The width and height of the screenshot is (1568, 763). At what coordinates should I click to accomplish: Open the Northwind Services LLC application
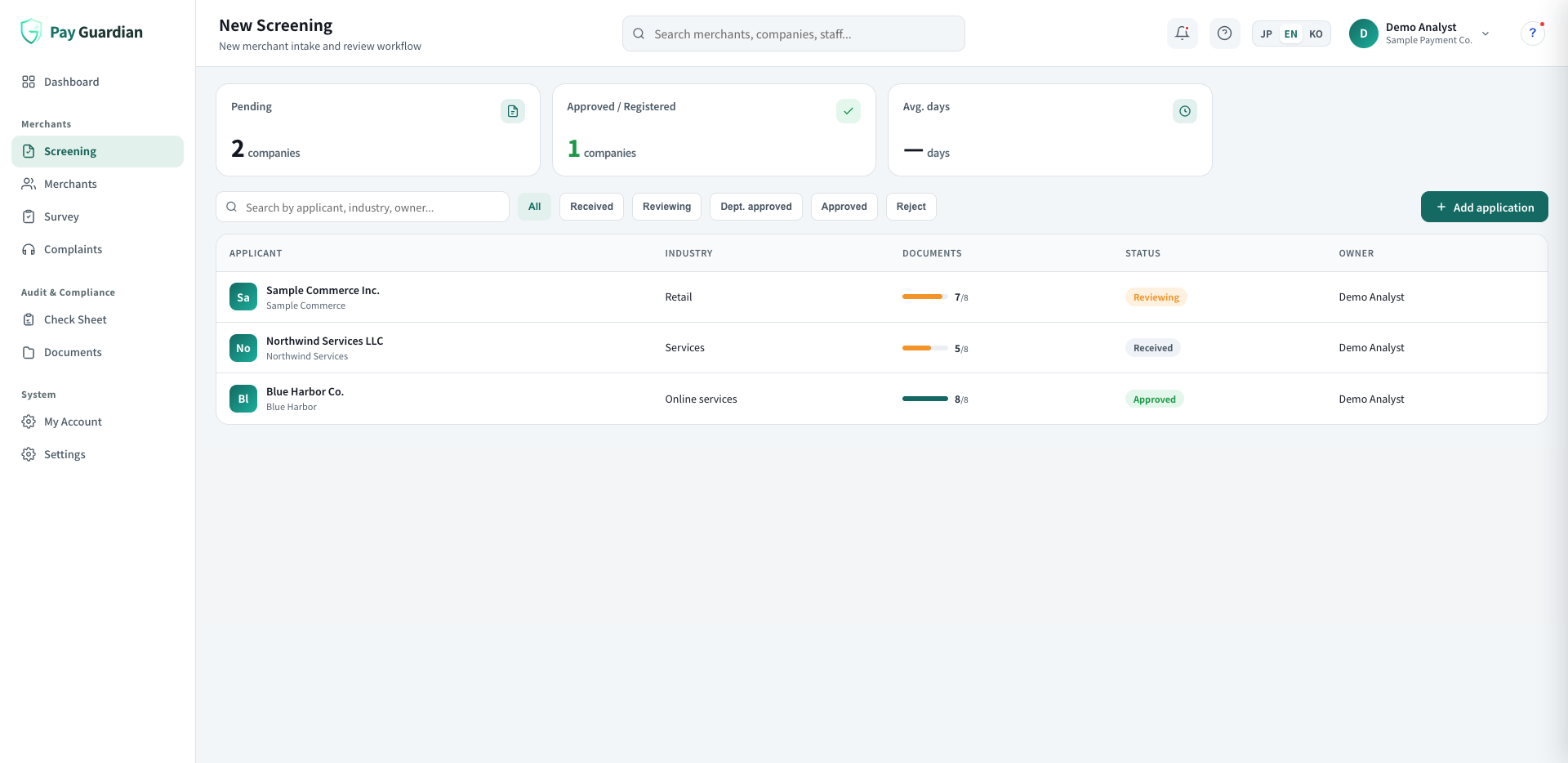click(882, 348)
